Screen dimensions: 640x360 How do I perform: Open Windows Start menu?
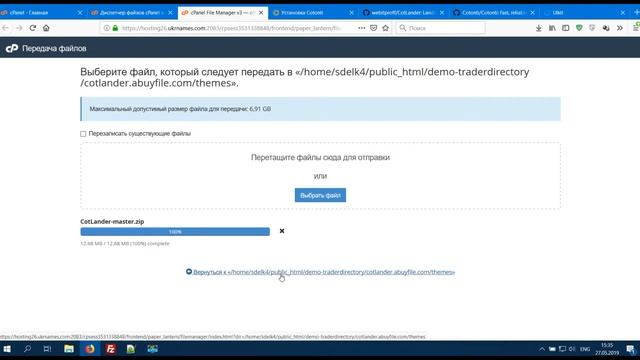pyautogui.click(x=7, y=349)
